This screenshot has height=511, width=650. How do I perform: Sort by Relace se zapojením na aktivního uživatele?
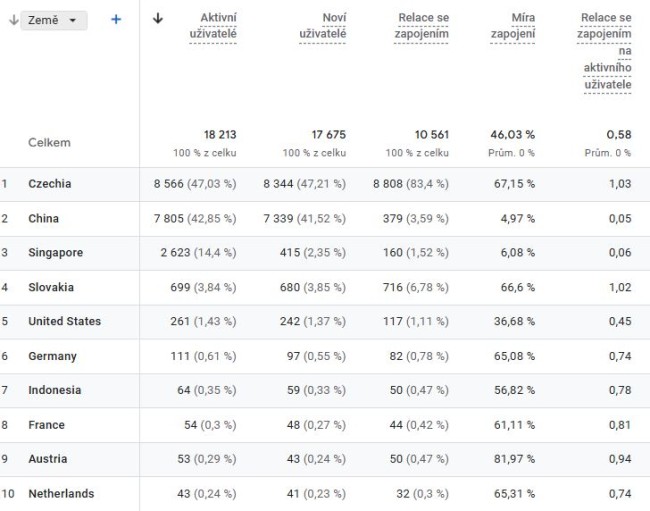[x=604, y=51]
